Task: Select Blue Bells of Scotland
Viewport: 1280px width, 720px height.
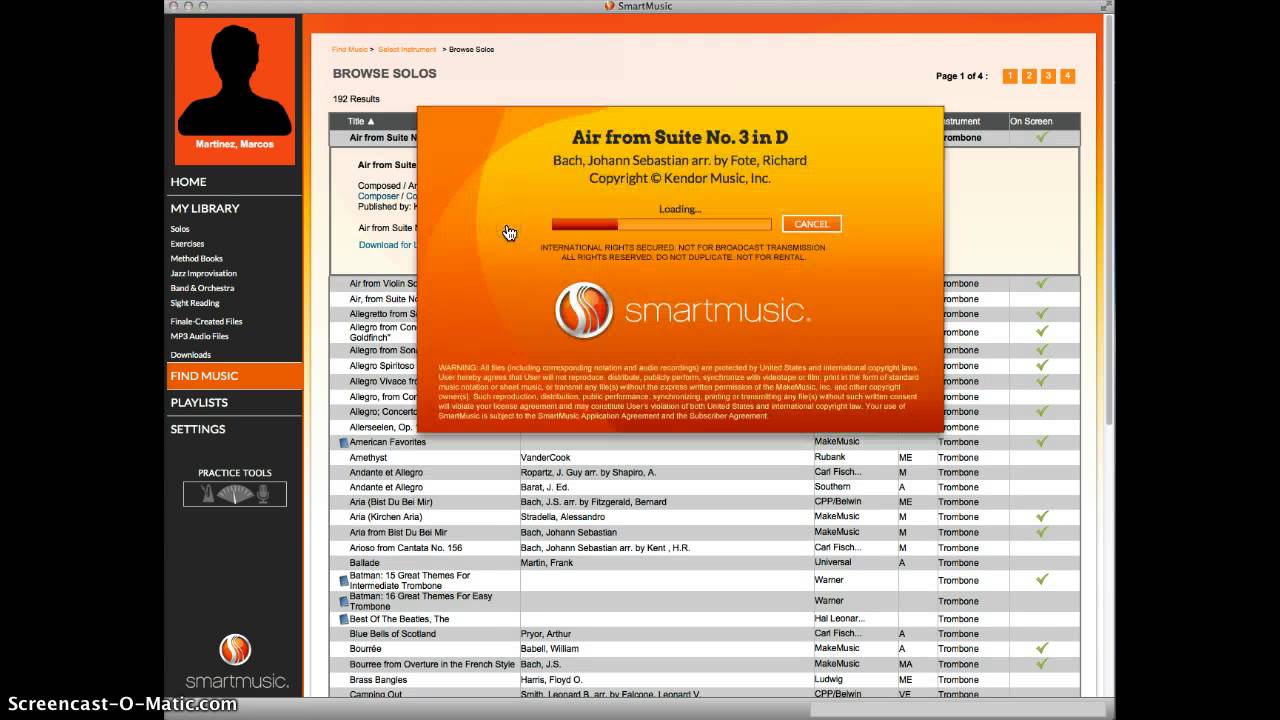Action: (x=392, y=634)
